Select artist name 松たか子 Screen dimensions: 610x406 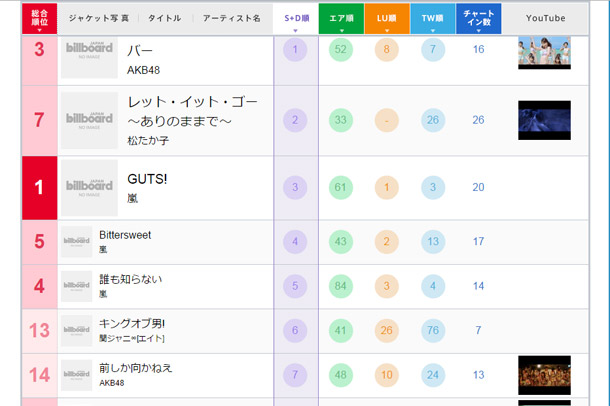pos(148,139)
